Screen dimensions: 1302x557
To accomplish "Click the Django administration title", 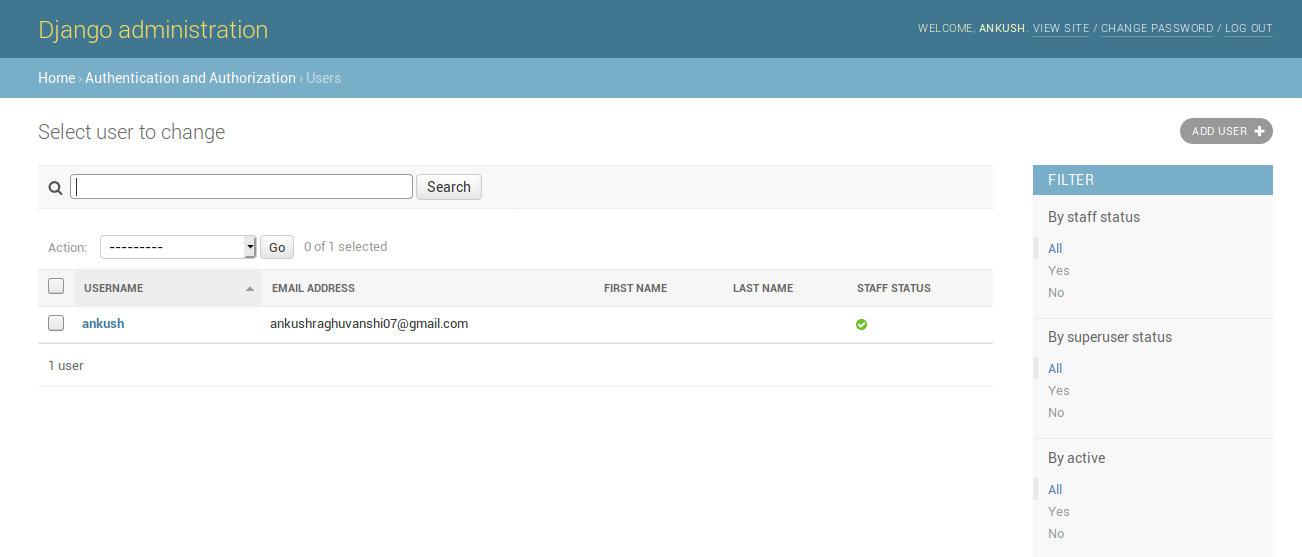I will point(153,29).
